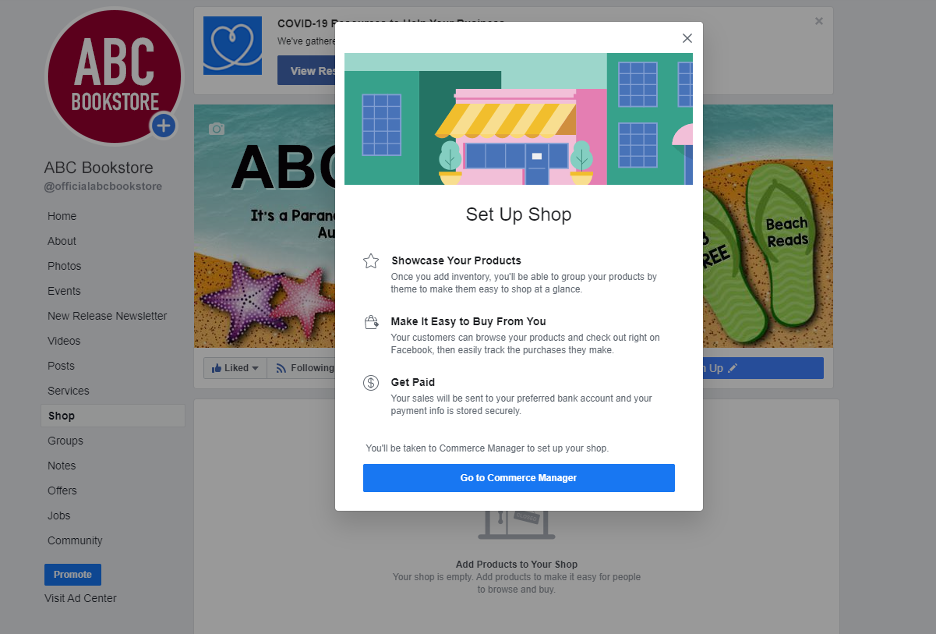Click the cover photo camera icon
Image resolution: width=936 pixels, height=634 pixels.
click(x=216, y=129)
